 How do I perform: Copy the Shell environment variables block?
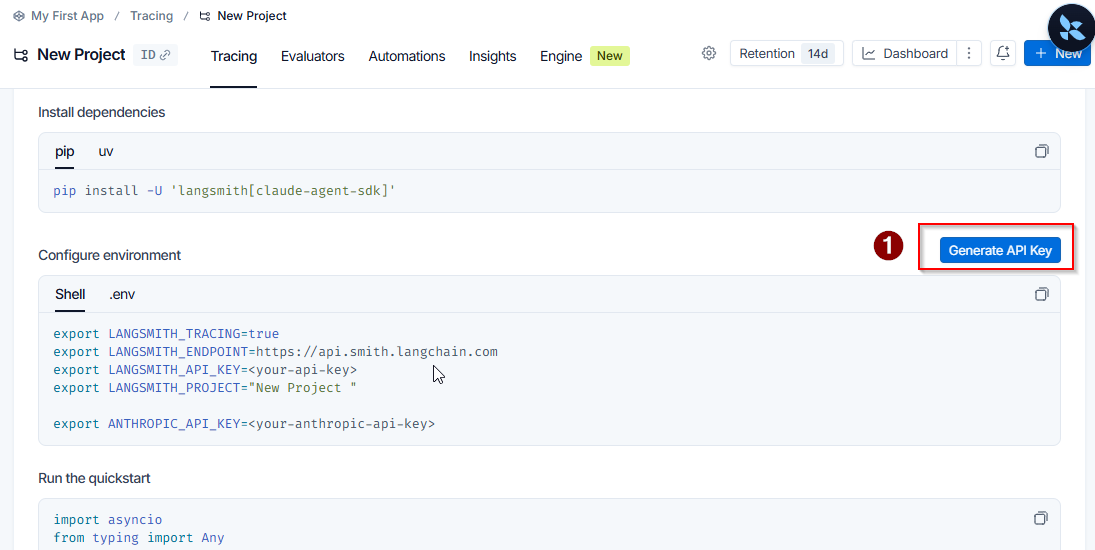pyautogui.click(x=1041, y=295)
